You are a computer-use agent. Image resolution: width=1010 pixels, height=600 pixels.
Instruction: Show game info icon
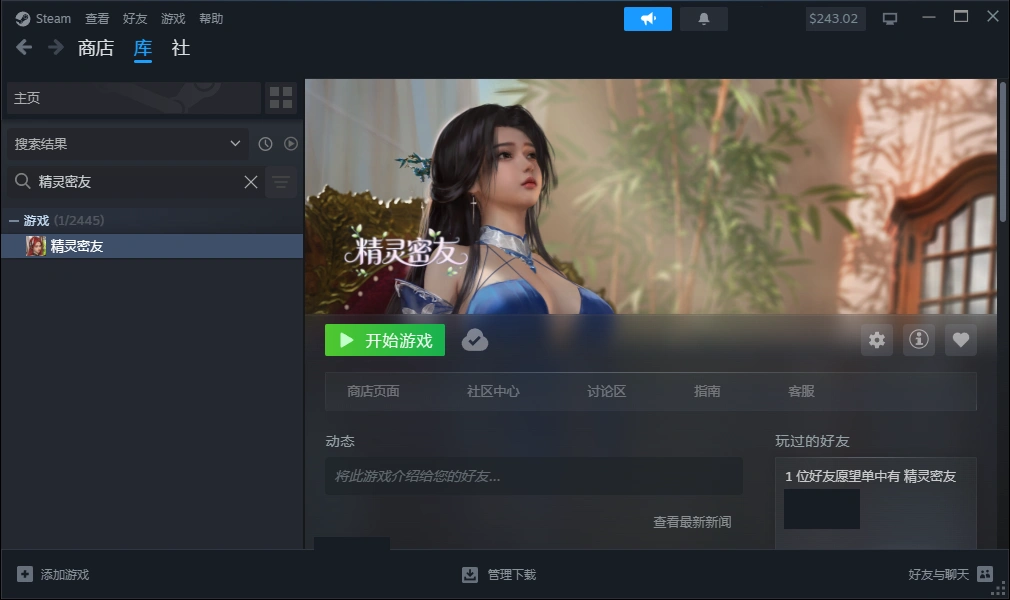click(919, 340)
